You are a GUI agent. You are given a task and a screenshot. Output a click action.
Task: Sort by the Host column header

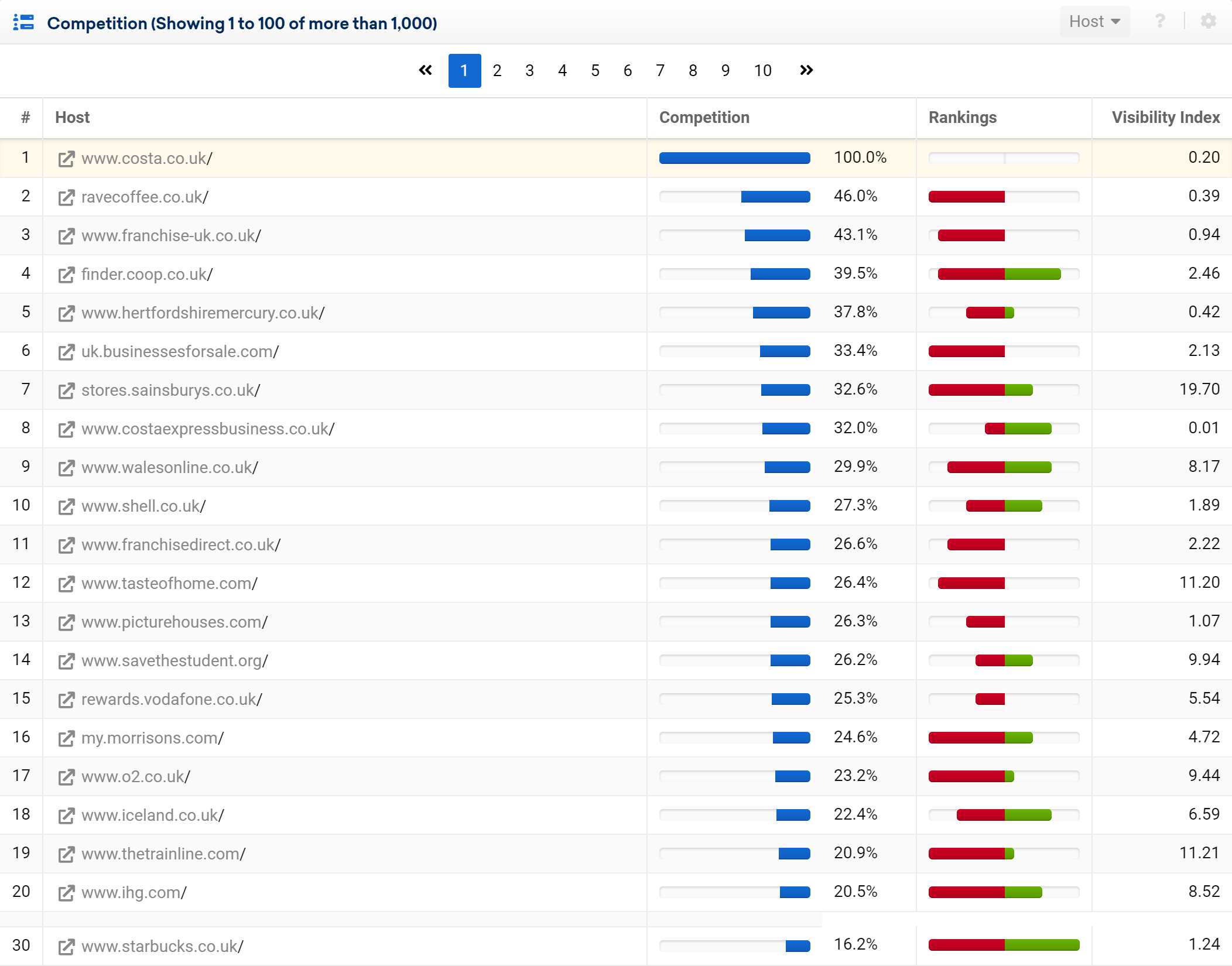coord(72,118)
